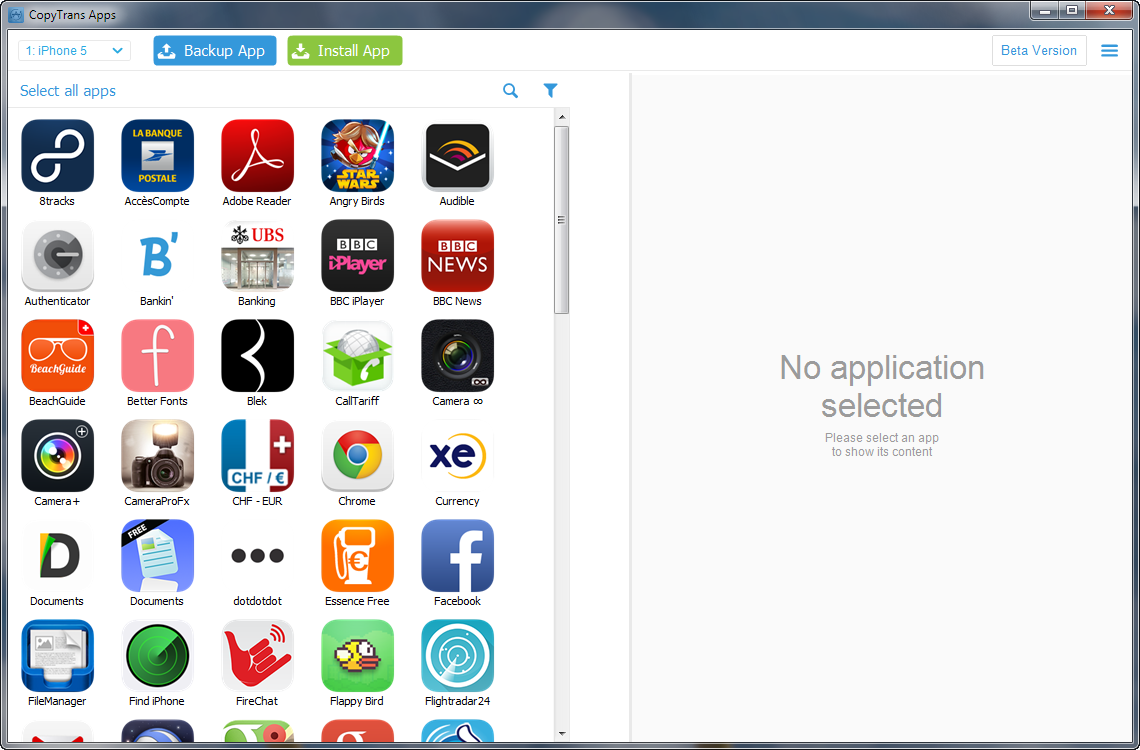Select the 8tracks app icon

(57, 156)
